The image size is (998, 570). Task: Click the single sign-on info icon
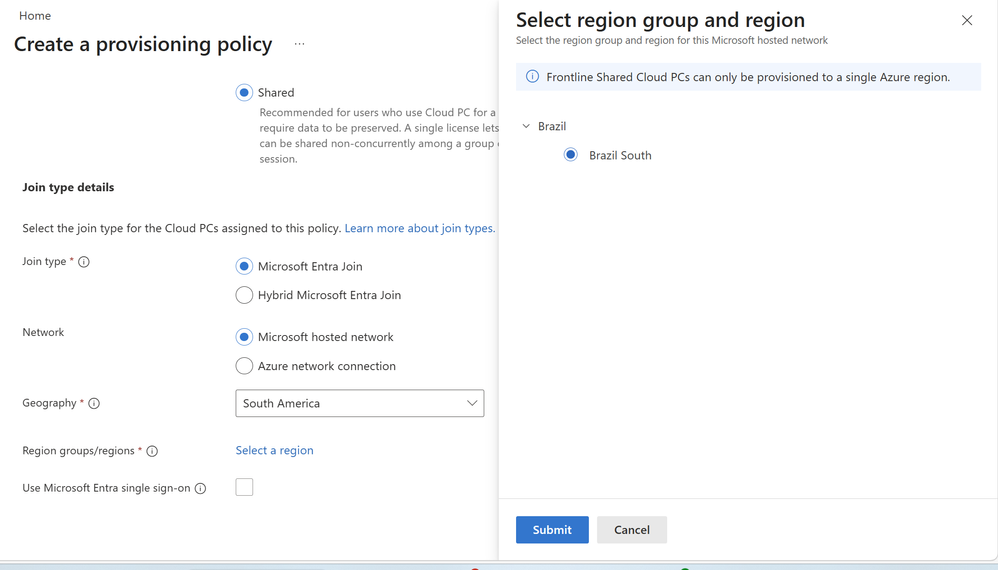coord(200,489)
